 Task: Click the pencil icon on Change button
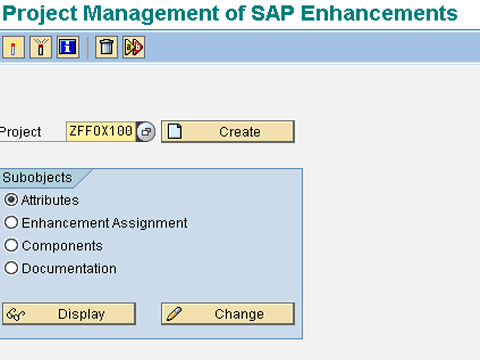pyautogui.click(x=174, y=314)
